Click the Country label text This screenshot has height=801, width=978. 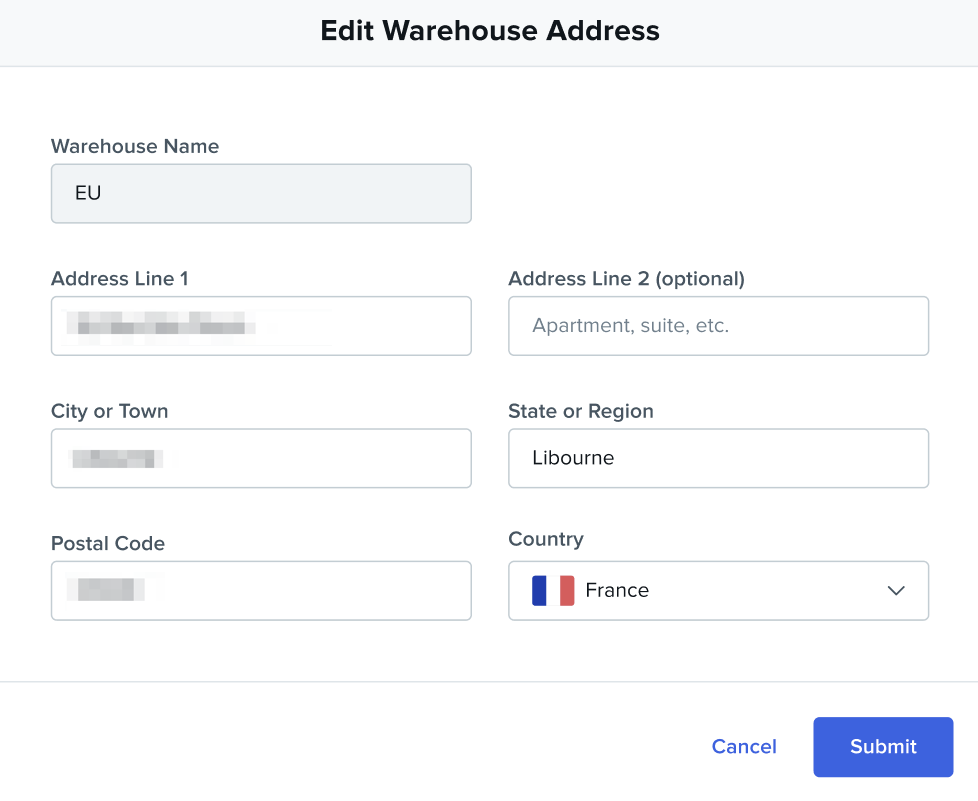(x=546, y=539)
